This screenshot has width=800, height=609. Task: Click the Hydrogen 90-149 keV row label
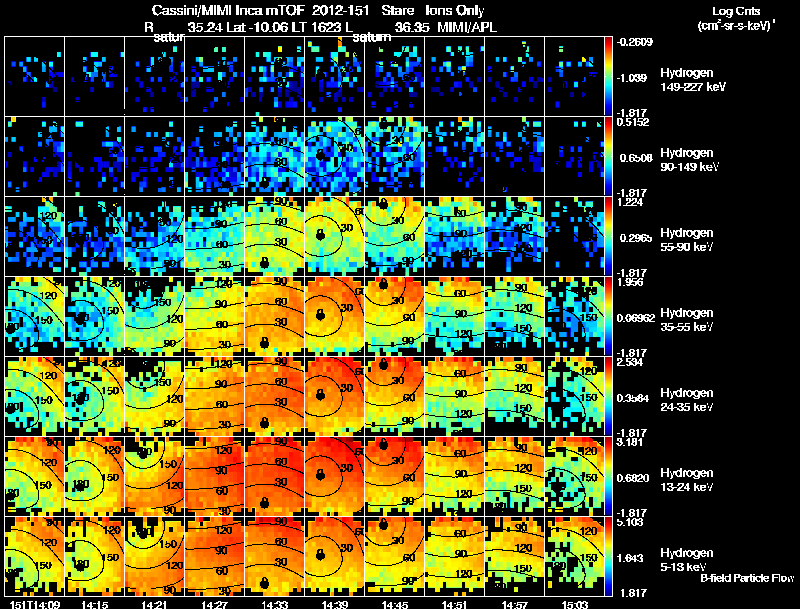(689, 160)
